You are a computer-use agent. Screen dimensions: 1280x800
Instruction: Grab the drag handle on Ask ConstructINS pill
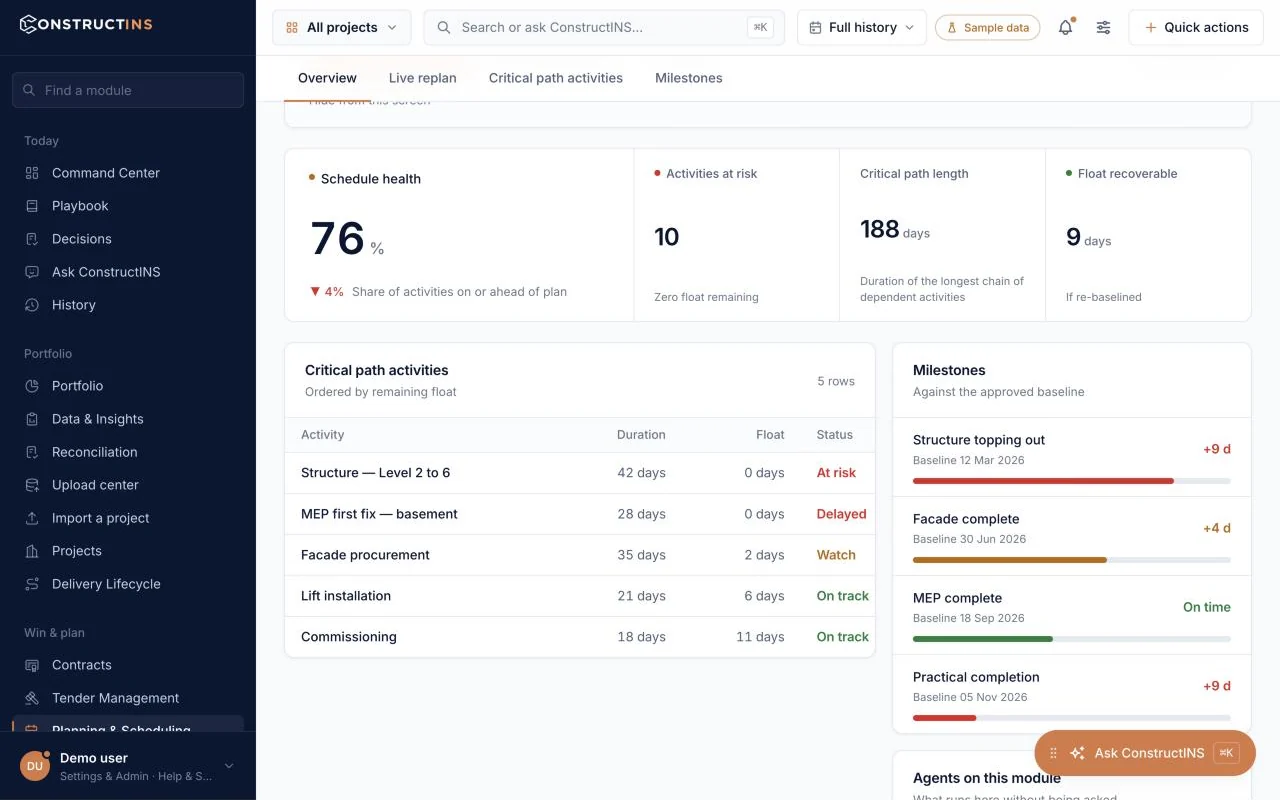pos(1053,753)
